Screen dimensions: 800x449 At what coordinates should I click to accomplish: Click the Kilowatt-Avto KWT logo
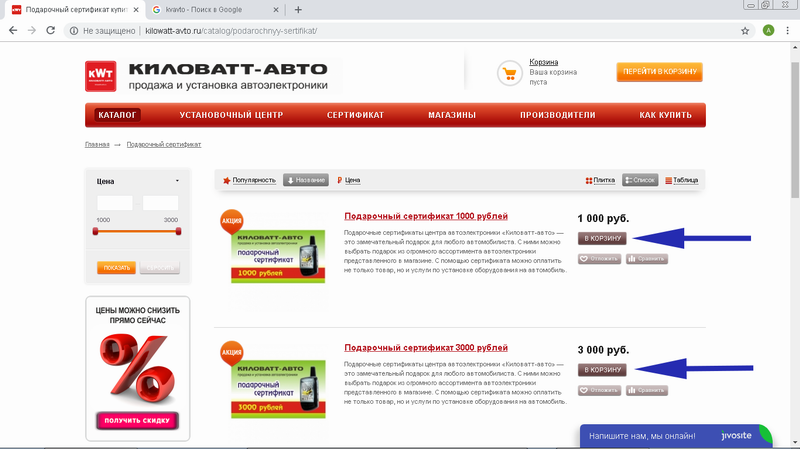click(x=101, y=76)
